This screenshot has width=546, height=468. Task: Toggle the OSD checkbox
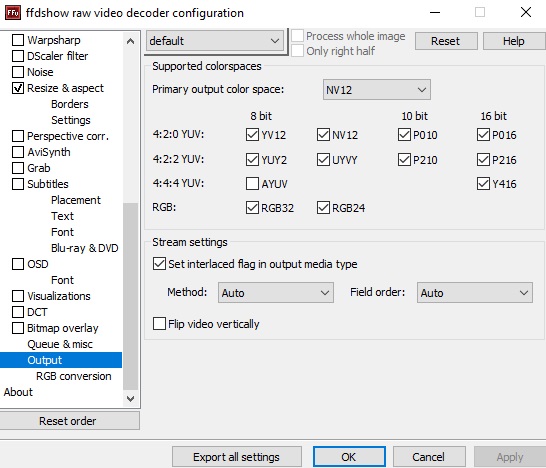tap(18, 264)
